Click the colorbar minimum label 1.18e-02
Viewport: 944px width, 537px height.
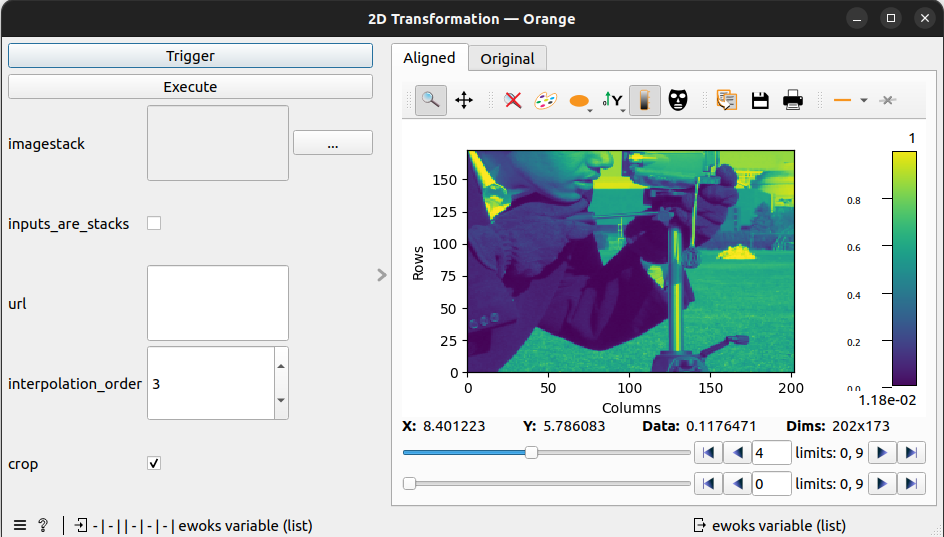pyautogui.click(x=887, y=400)
